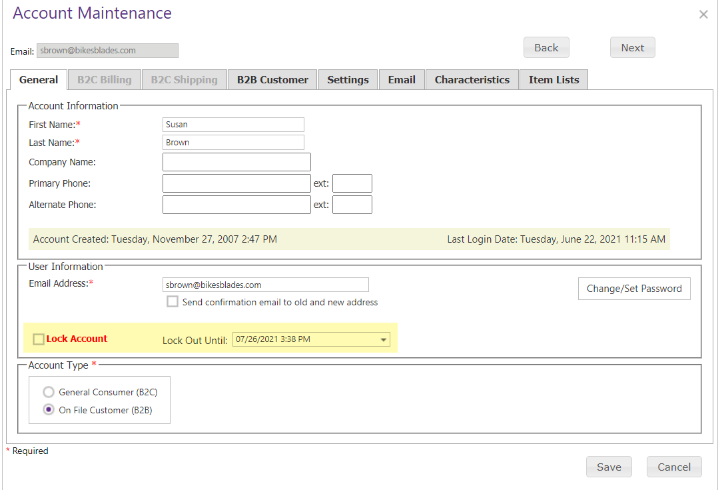Image resolution: width=720 pixels, height=493 pixels.
Task: Go to the Email tab
Action: point(401,80)
